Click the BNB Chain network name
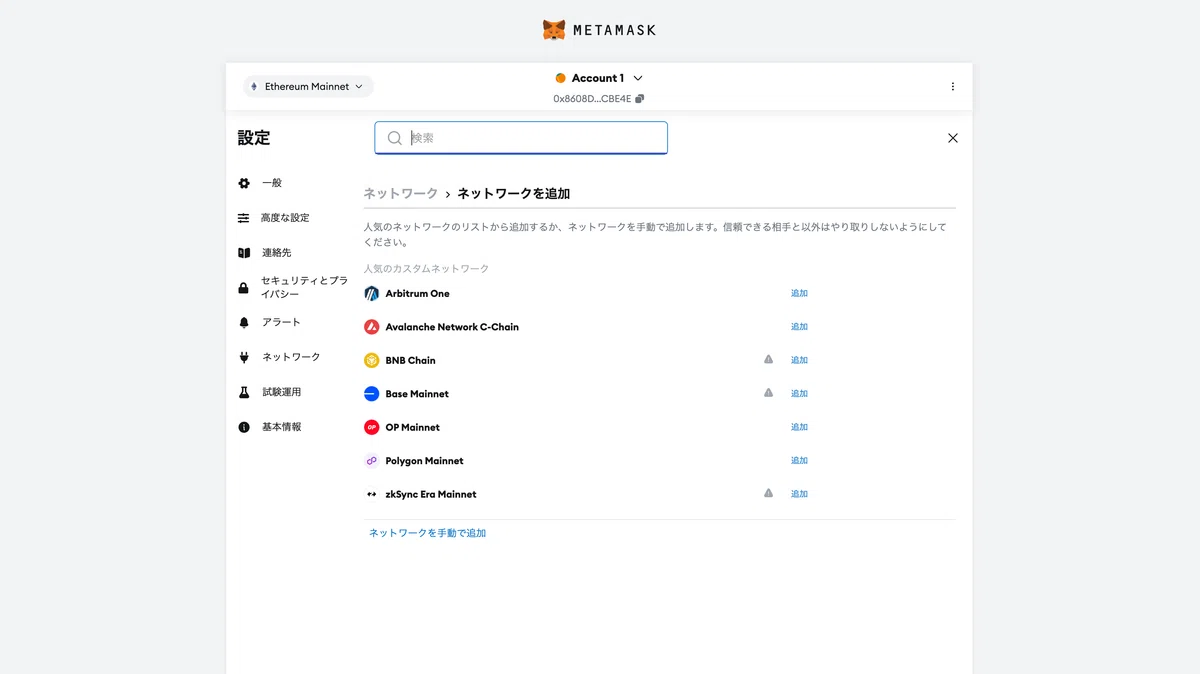This screenshot has height=674, width=1200. [410, 360]
